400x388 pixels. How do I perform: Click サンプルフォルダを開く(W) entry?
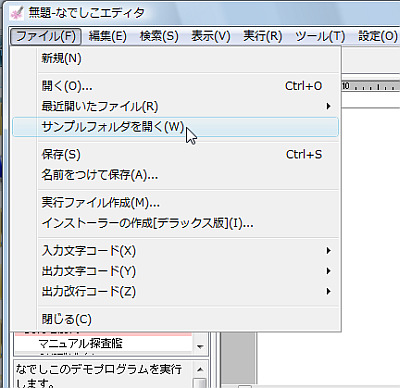coord(175,127)
